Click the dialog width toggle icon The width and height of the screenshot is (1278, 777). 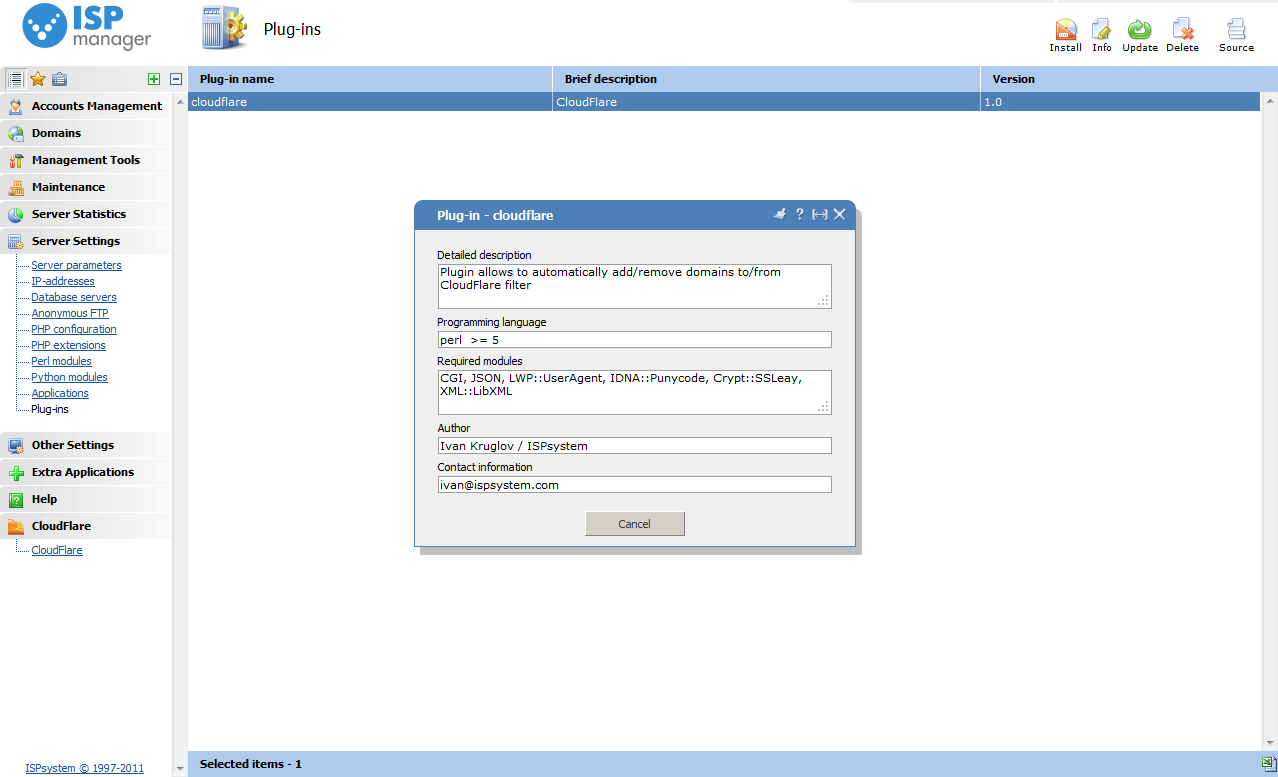coord(819,214)
